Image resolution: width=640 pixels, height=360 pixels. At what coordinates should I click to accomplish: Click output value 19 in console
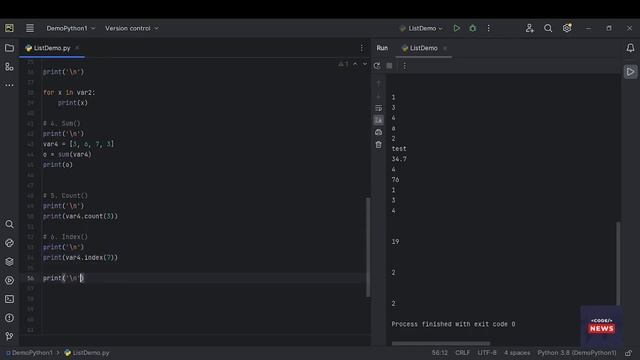point(396,242)
